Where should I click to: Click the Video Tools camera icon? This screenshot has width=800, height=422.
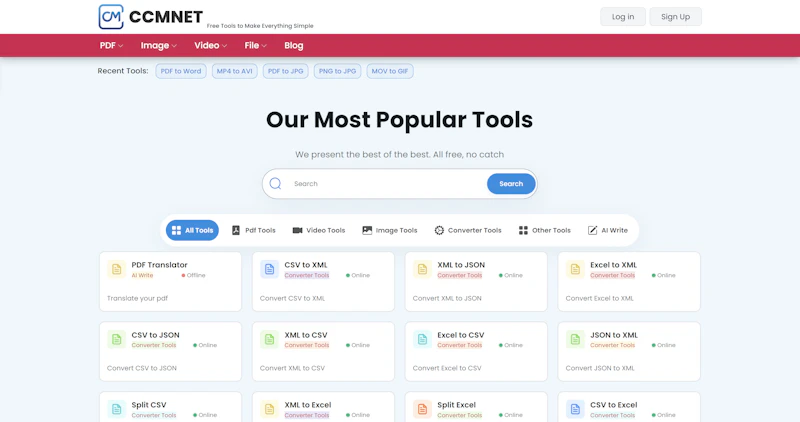(297, 230)
